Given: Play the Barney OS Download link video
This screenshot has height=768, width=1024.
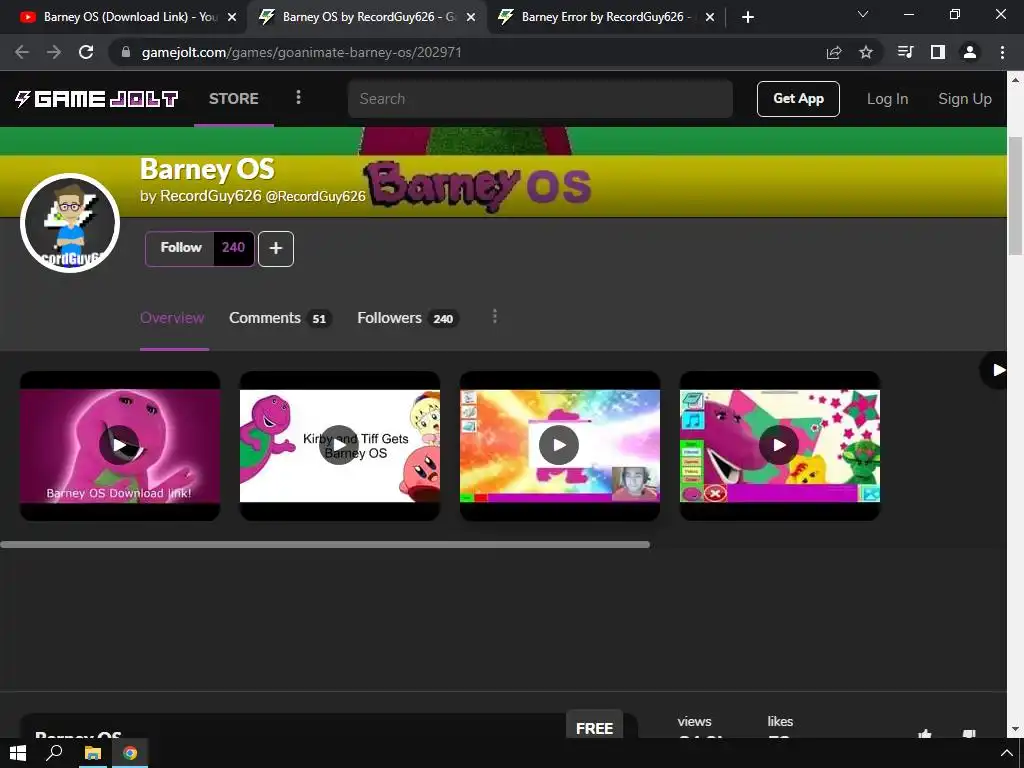Looking at the screenshot, I should (120, 445).
